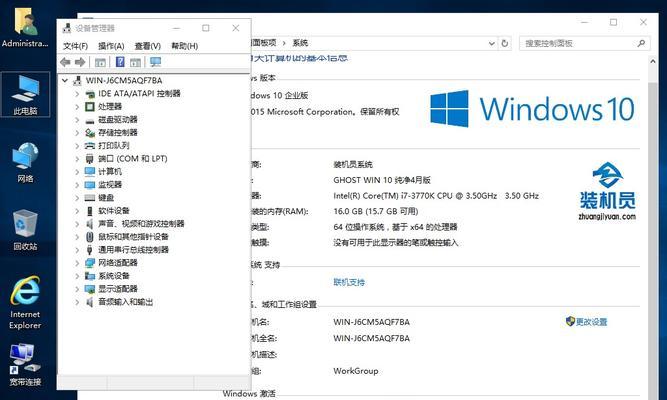Select the 计算机 computer icon in tree
This screenshot has height=400, width=667.
90,171
